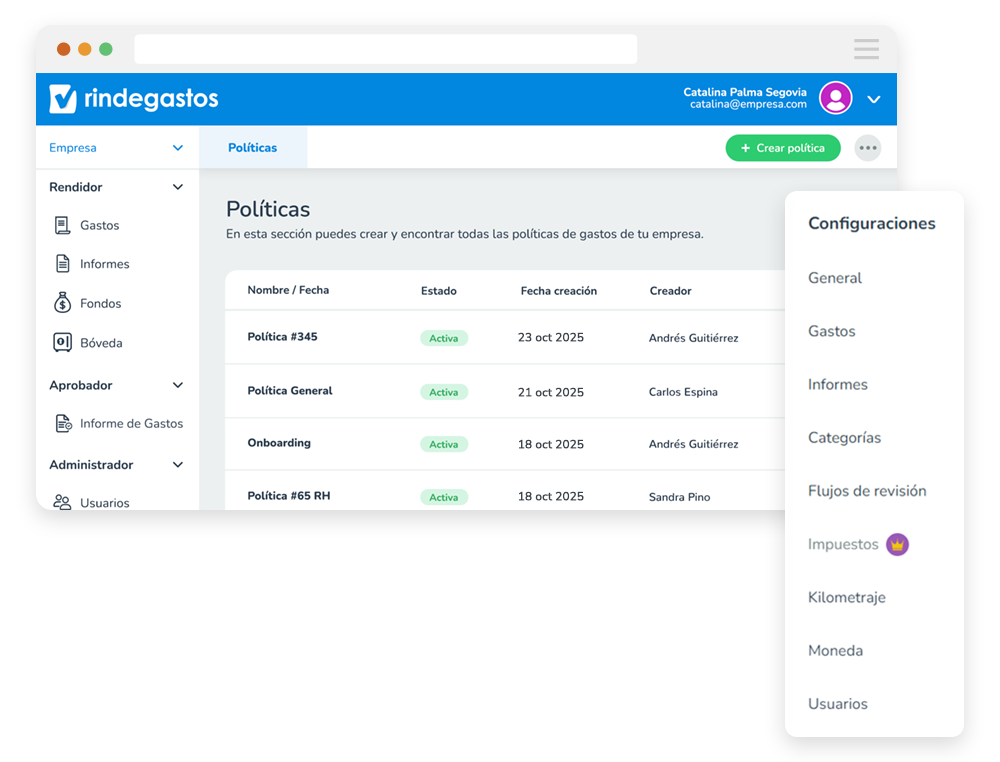This screenshot has width=1000, height=762.
Task: Click the Informe de Gastos icon
Action: pos(62,424)
